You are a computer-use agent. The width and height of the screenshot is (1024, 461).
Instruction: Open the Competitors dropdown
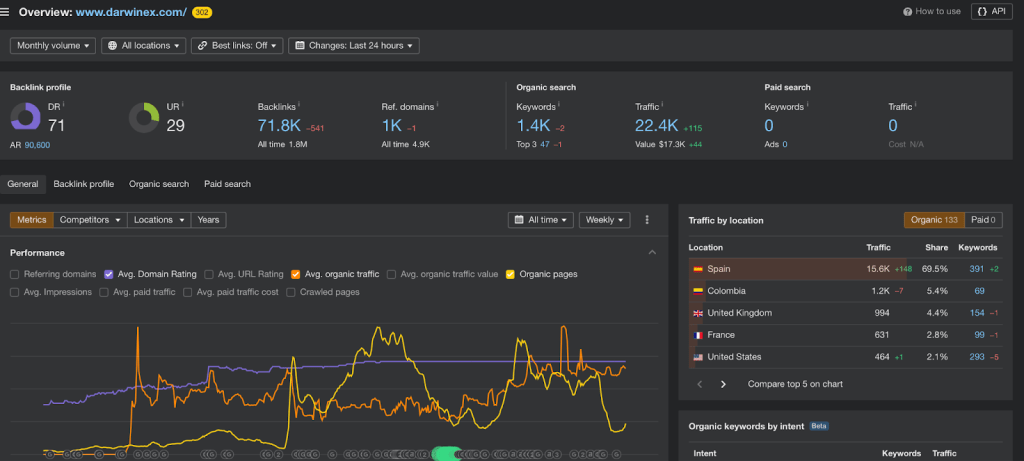(90, 220)
